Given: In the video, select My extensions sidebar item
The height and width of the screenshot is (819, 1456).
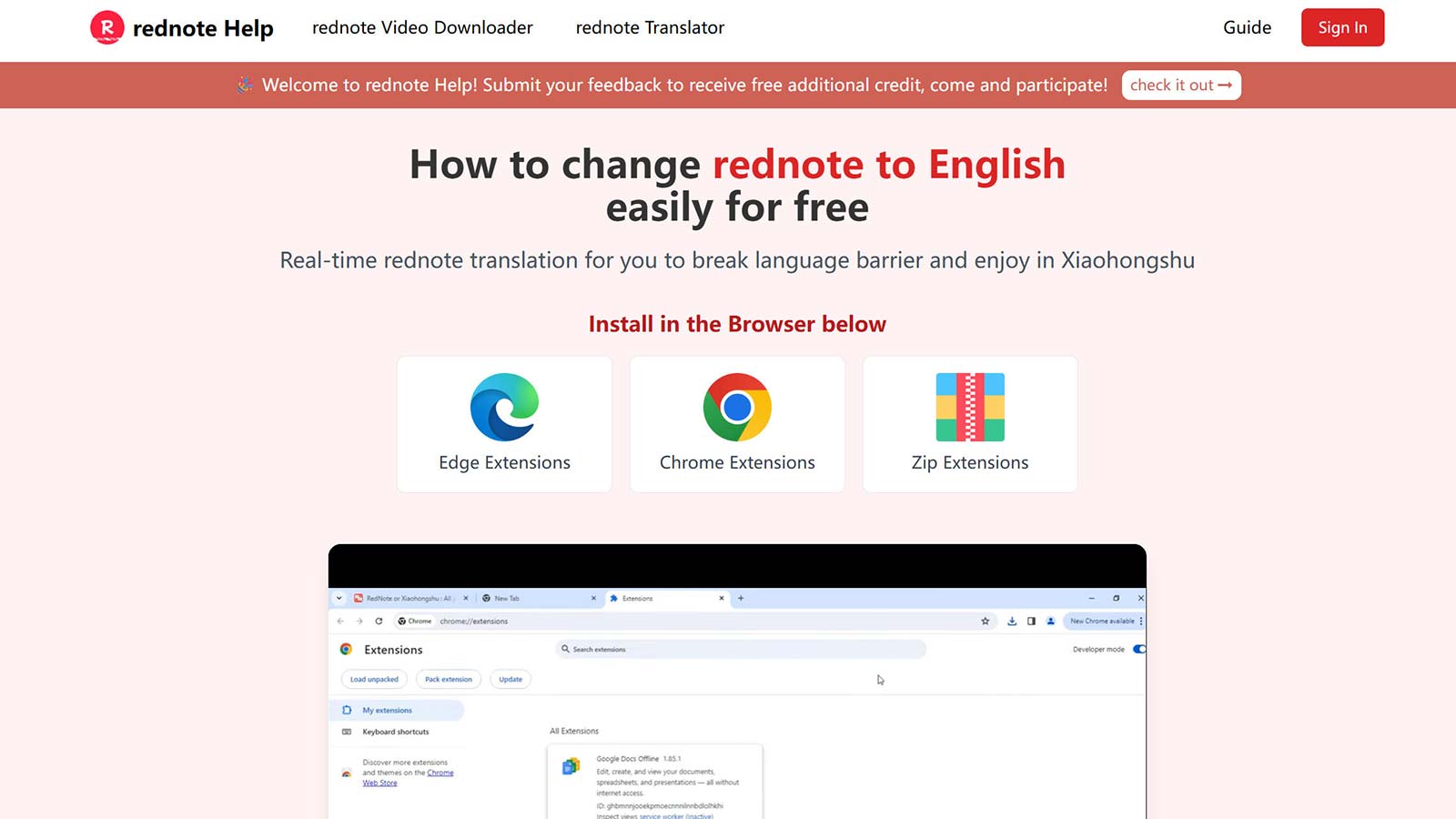Looking at the screenshot, I should coord(397,710).
